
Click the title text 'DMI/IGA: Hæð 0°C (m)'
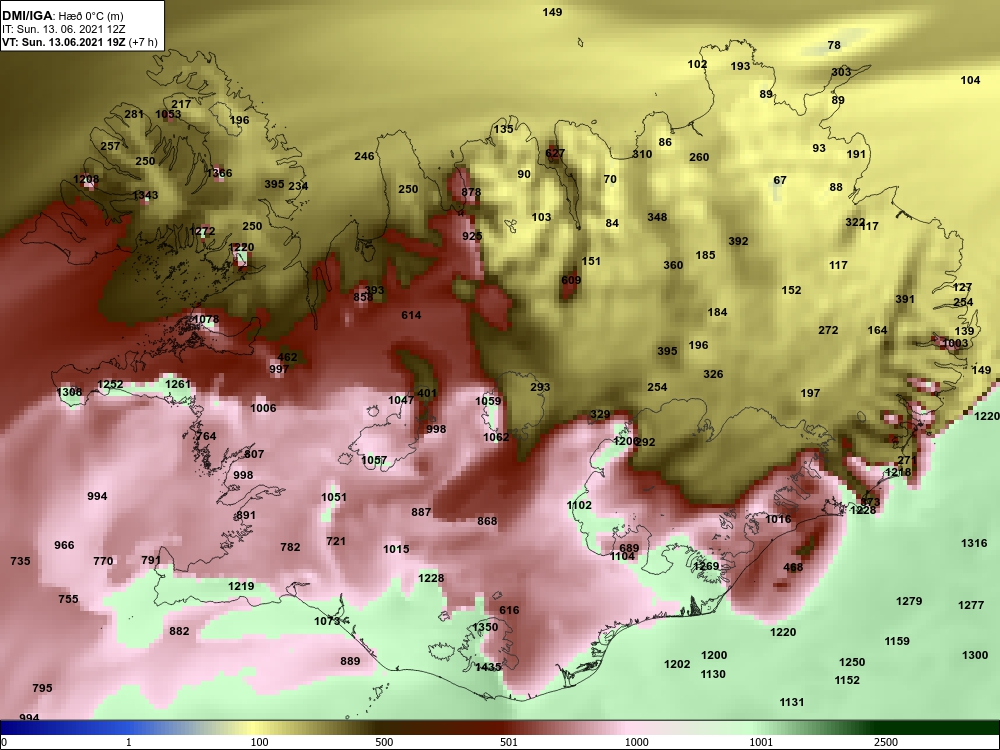coord(62,17)
